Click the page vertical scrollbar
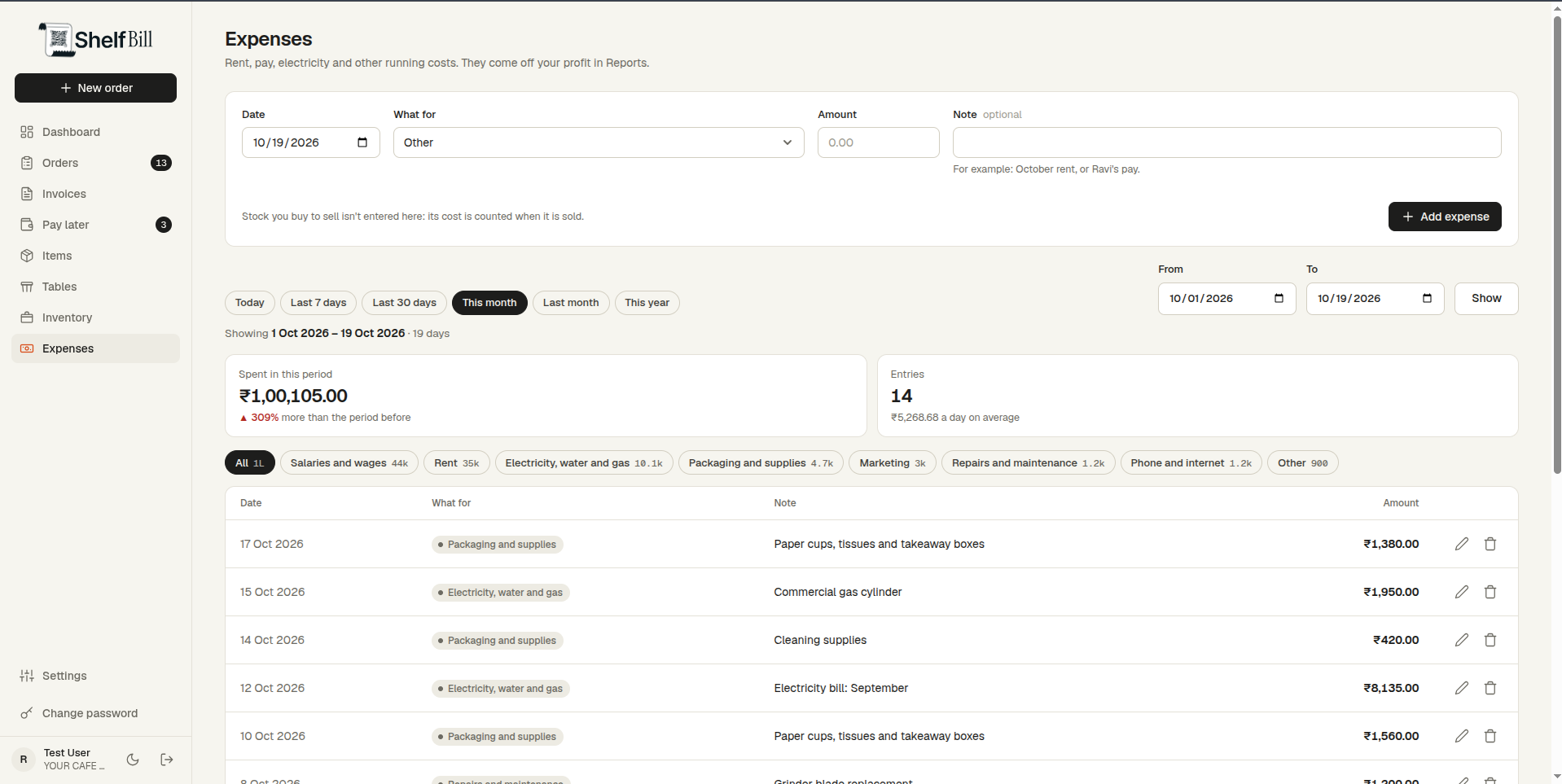The image size is (1562, 784). pyautogui.click(x=1557, y=244)
